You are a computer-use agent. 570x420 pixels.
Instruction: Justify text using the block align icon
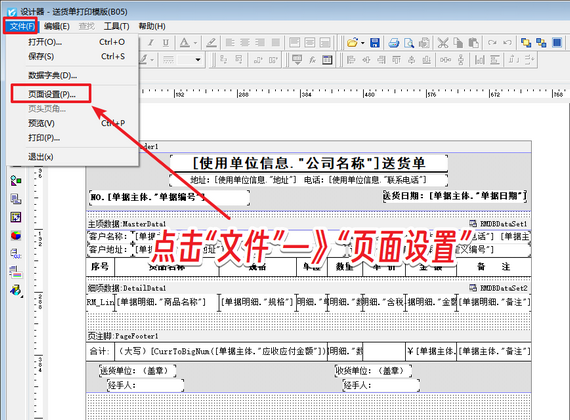[x=276, y=43]
